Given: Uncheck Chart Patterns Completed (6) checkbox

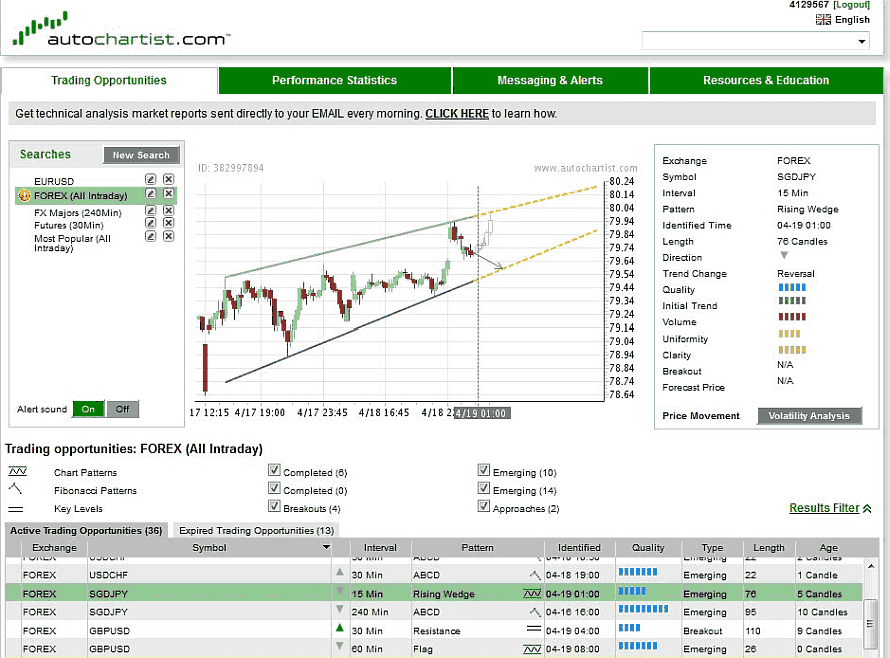Looking at the screenshot, I should tap(274, 471).
